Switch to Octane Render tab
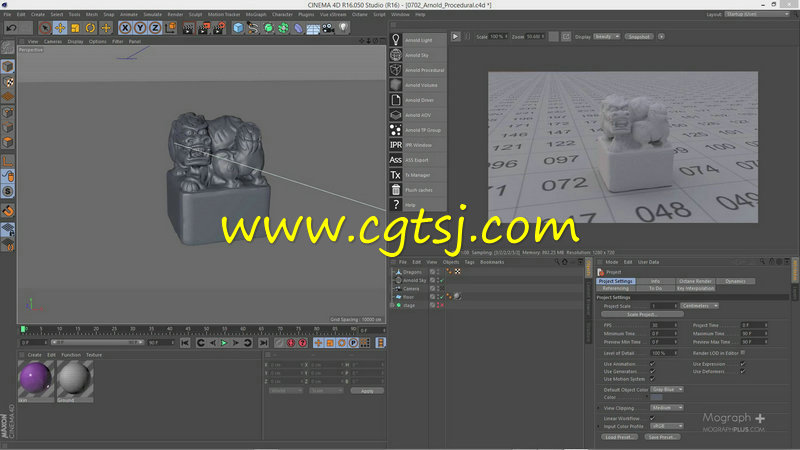Image resolution: width=800 pixels, height=450 pixels. point(695,281)
